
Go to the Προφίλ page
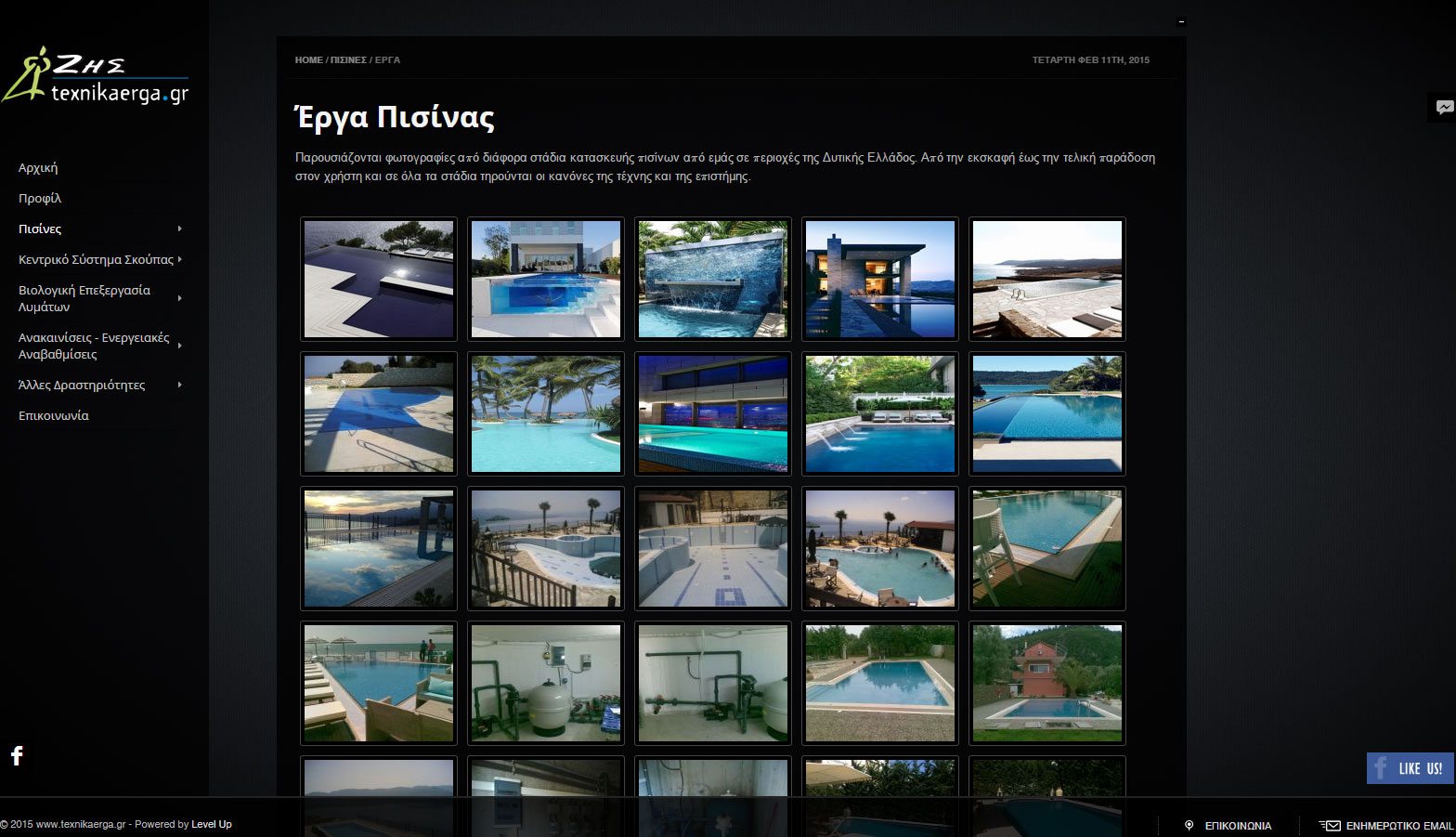point(40,199)
